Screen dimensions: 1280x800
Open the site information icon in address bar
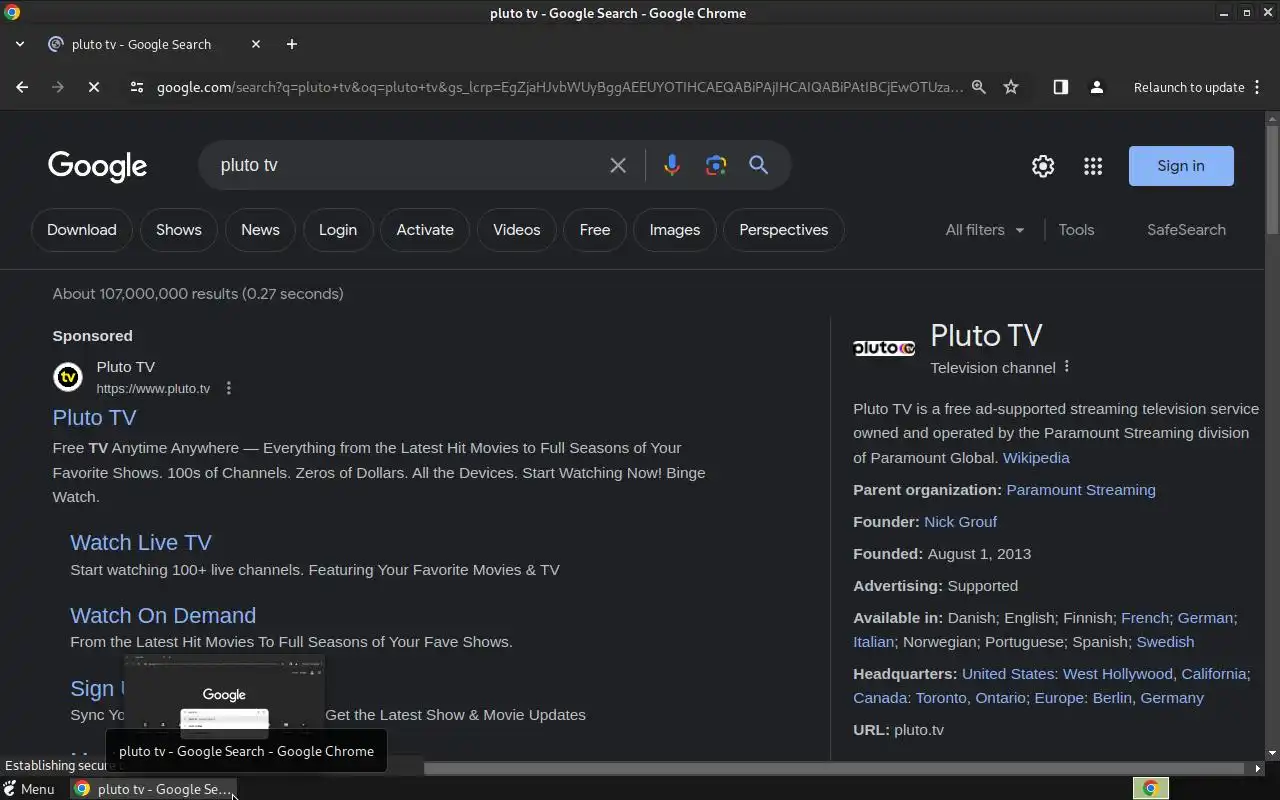coord(137,87)
